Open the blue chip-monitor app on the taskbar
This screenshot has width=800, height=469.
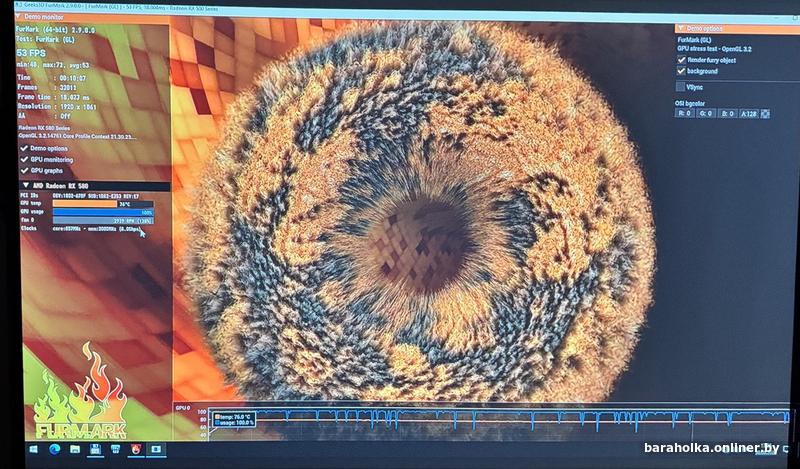pyautogui.click(x=115, y=450)
